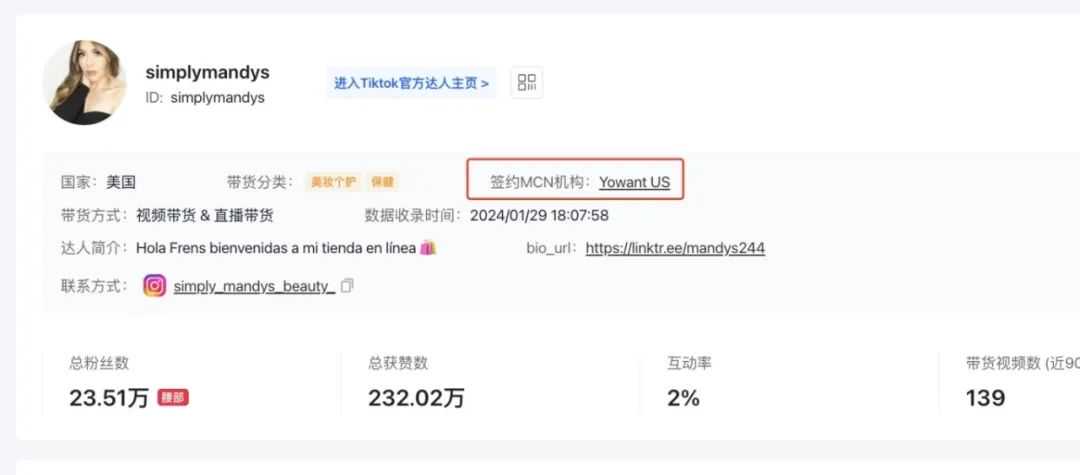
Task: Open the Yowant US MCN link
Action: pos(634,182)
